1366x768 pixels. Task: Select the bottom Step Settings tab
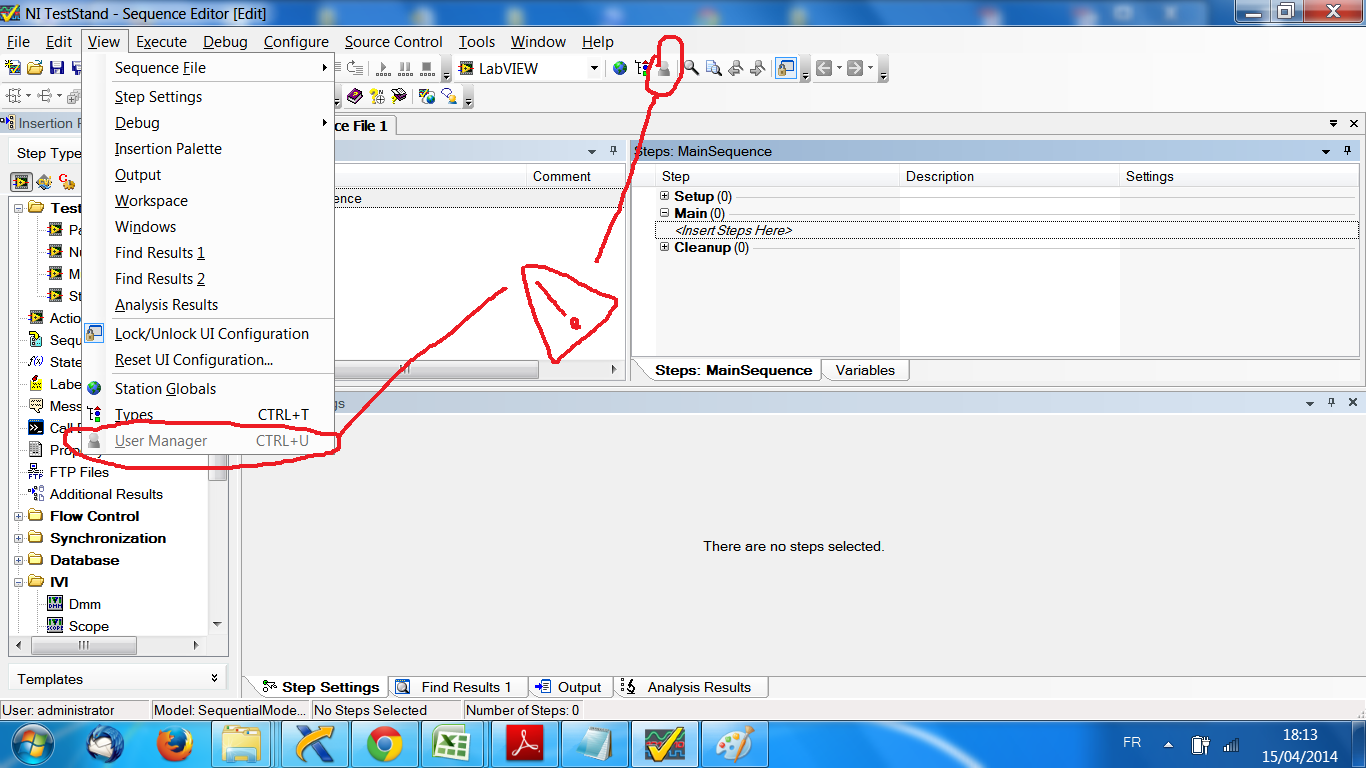click(320, 687)
